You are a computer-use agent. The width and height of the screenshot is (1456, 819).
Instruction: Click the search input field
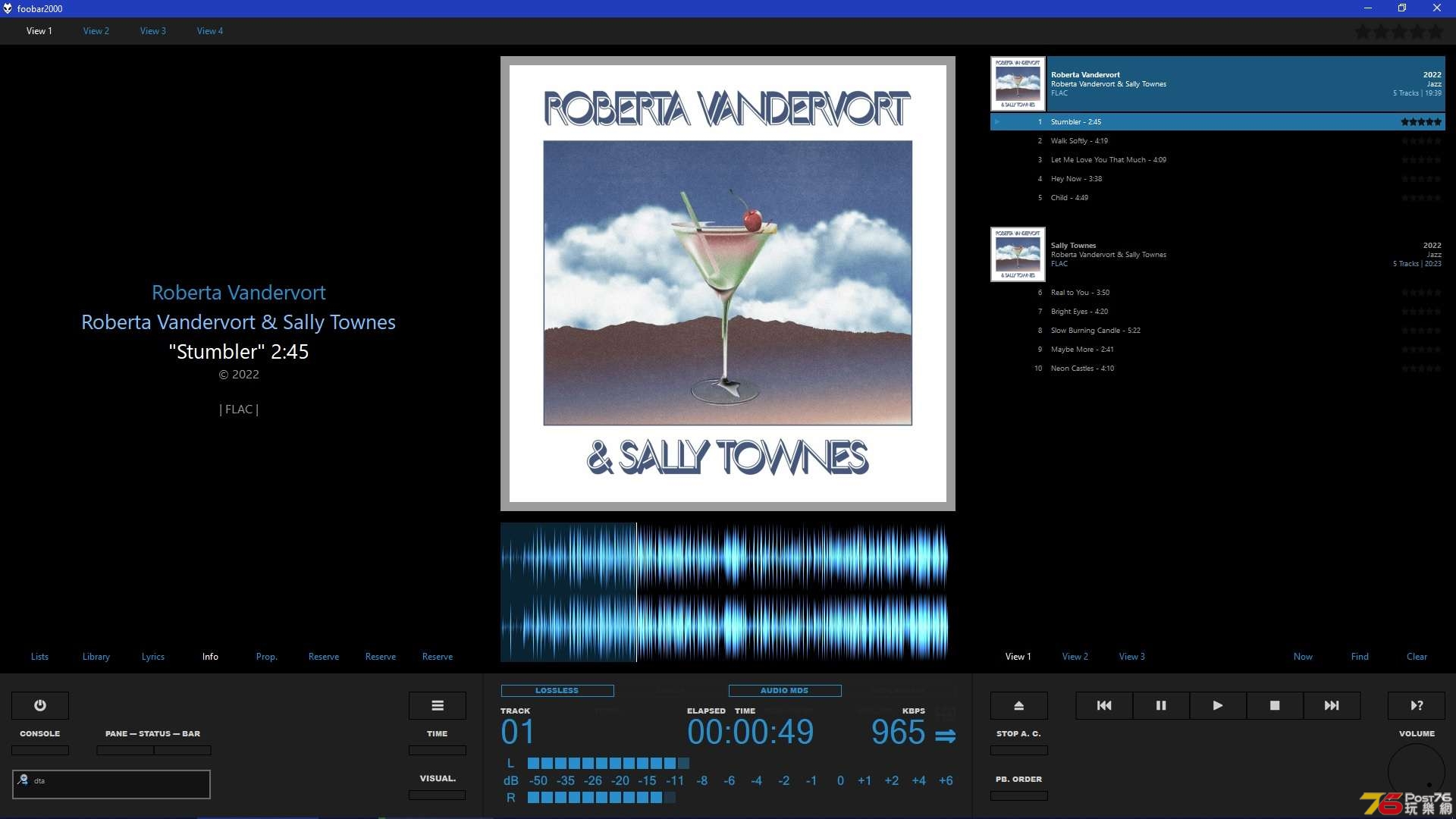[x=111, y=784]
